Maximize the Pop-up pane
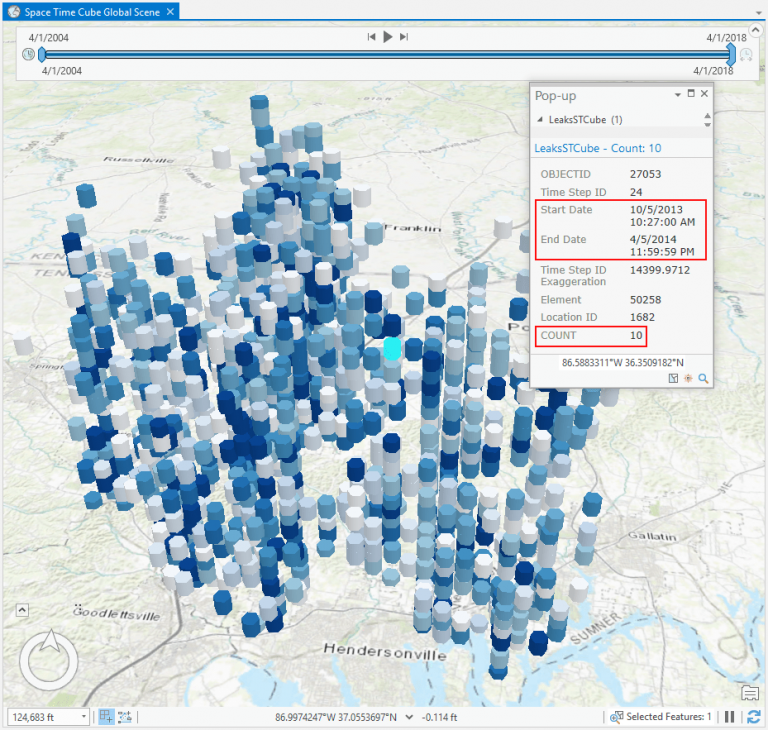This screenshot has height=730, width=768. pyautogui.click(x=691, y=94)
